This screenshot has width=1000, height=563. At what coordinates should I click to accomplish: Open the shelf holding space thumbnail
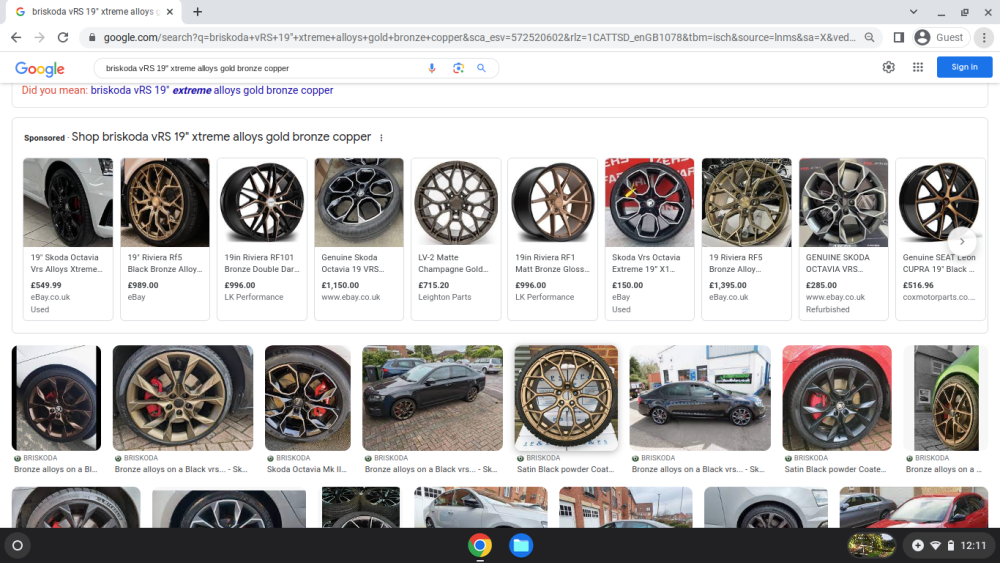coord(871,546)
